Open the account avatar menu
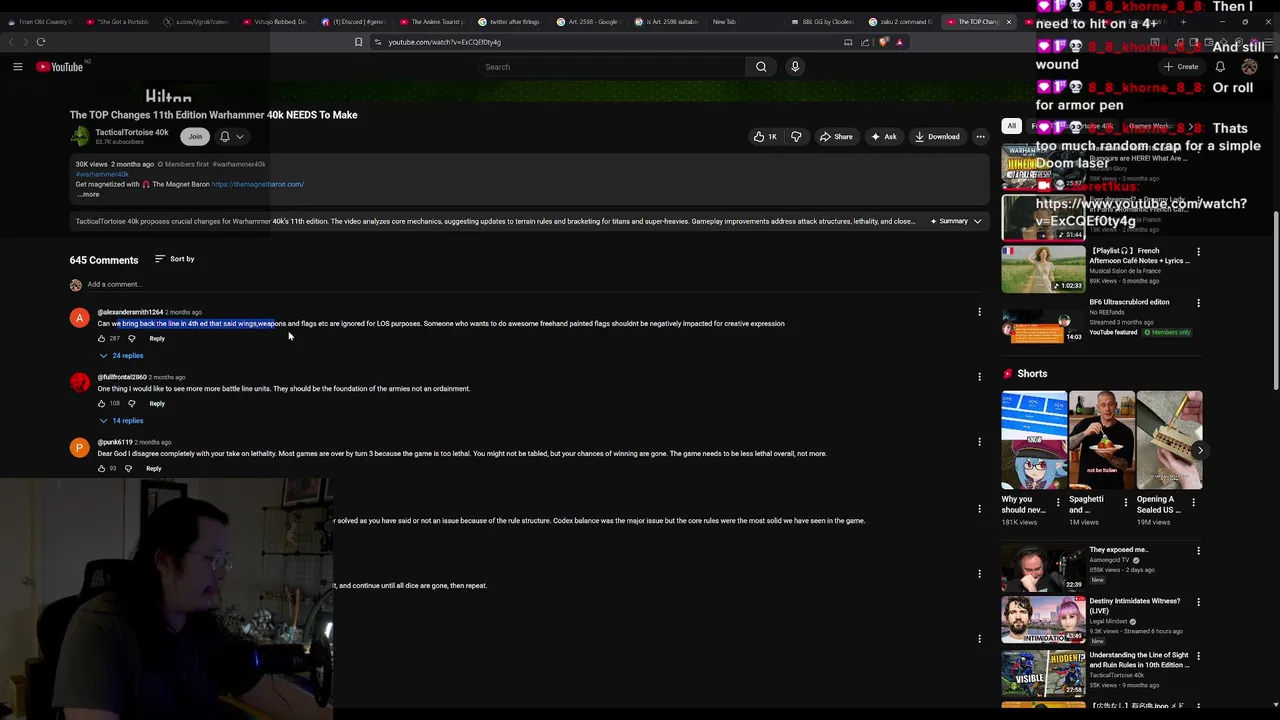 point(1249,67)
